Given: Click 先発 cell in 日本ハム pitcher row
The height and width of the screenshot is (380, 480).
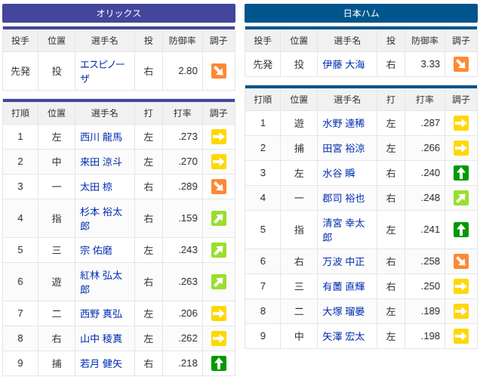Looking at the screenshot, I should point(263,64).
